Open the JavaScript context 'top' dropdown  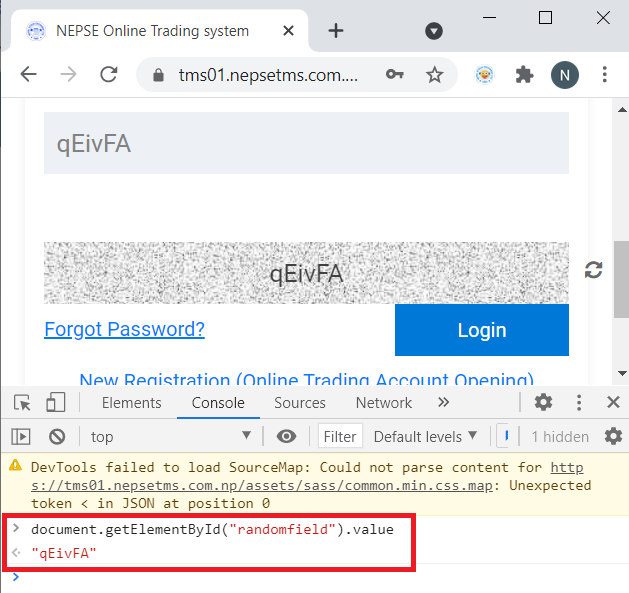pos(170,436)
